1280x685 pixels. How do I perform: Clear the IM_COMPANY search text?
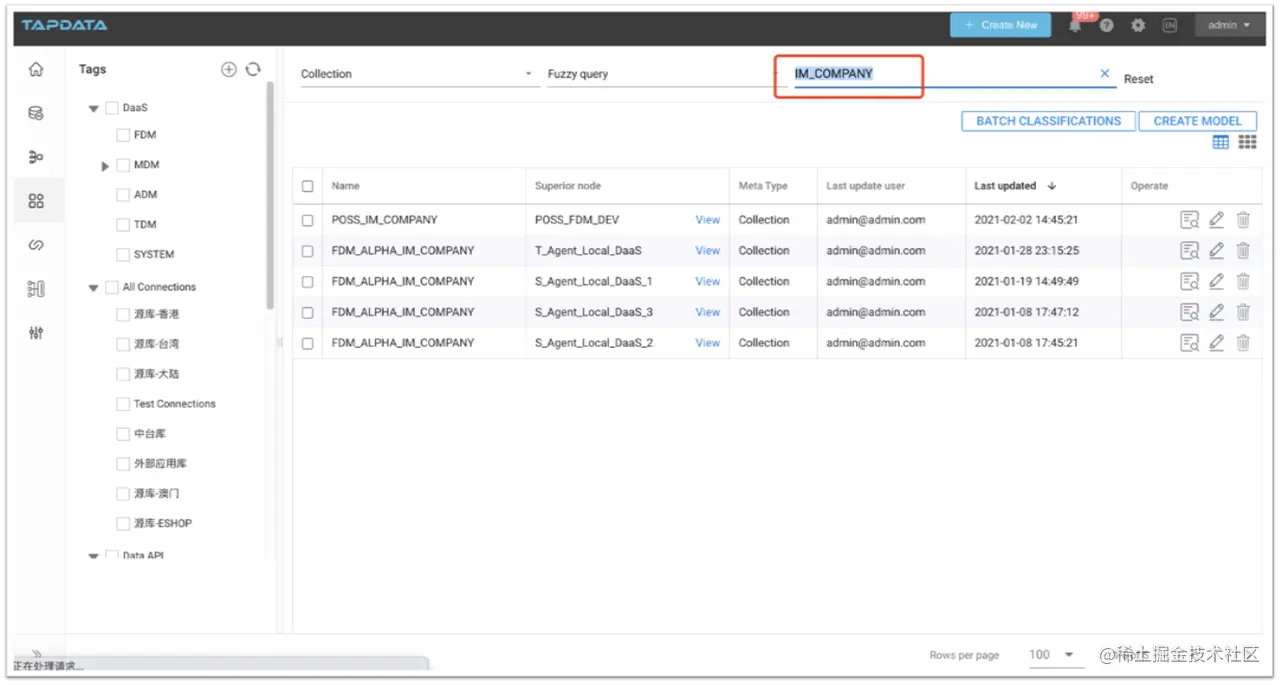pyautogui.click(x=1105, y=74)
